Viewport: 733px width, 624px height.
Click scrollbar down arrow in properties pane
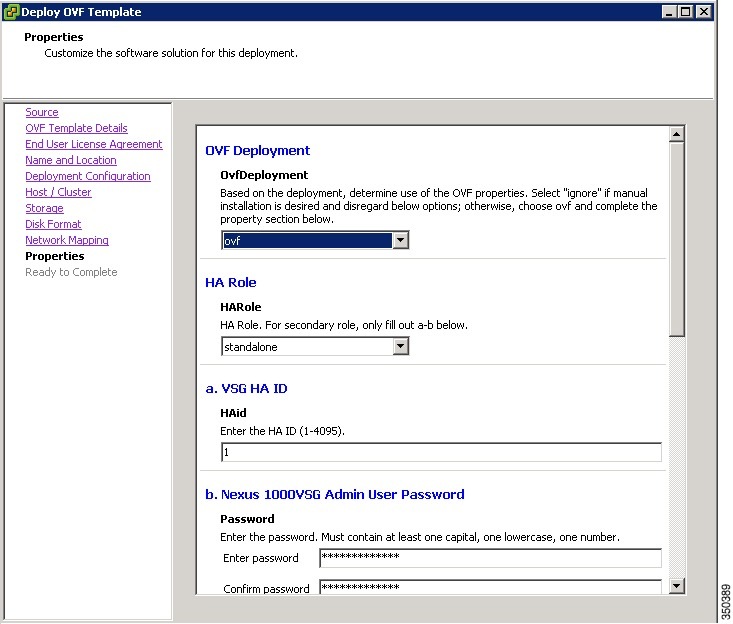pos(676,585)
